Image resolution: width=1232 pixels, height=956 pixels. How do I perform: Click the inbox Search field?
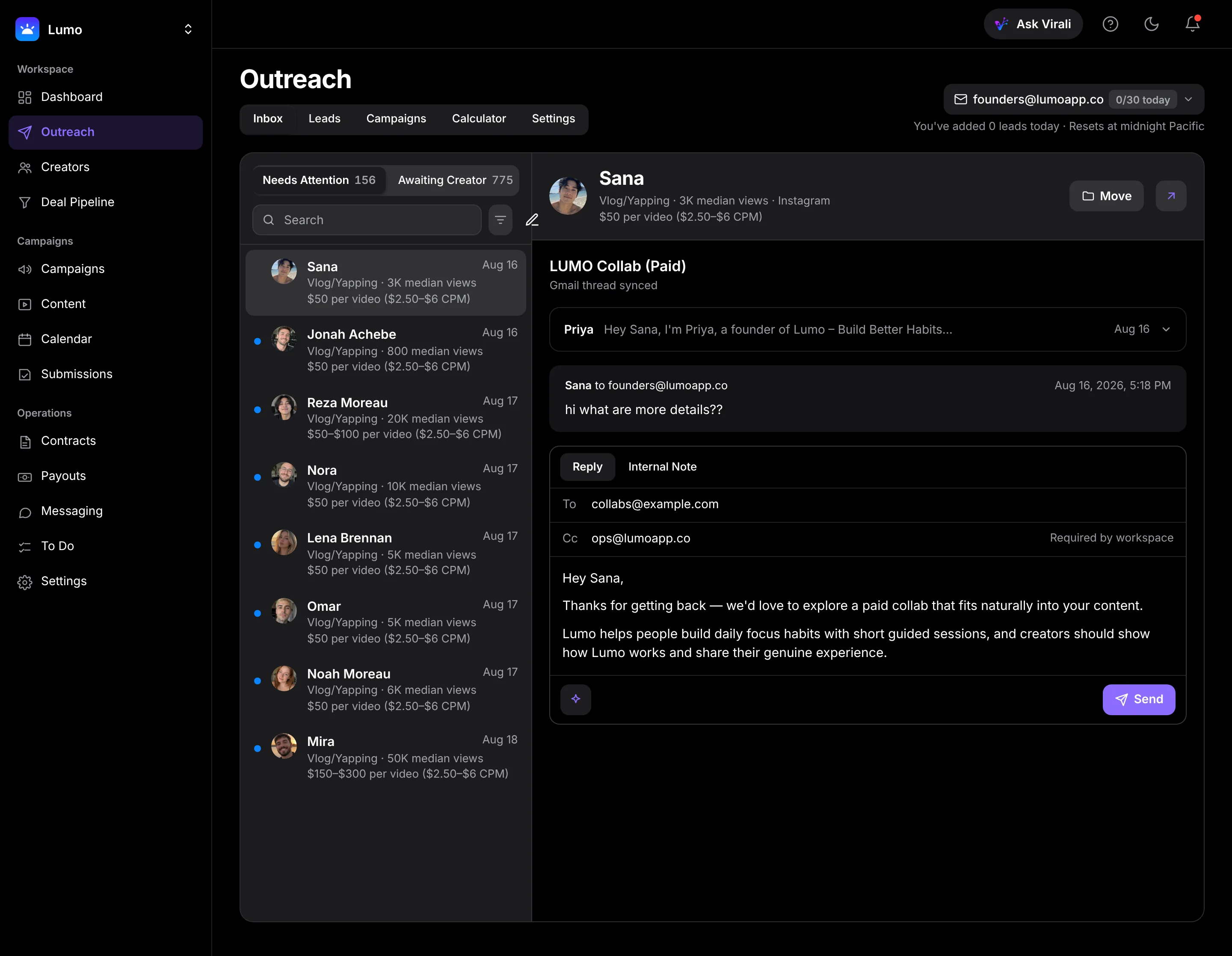pos(367,220)
